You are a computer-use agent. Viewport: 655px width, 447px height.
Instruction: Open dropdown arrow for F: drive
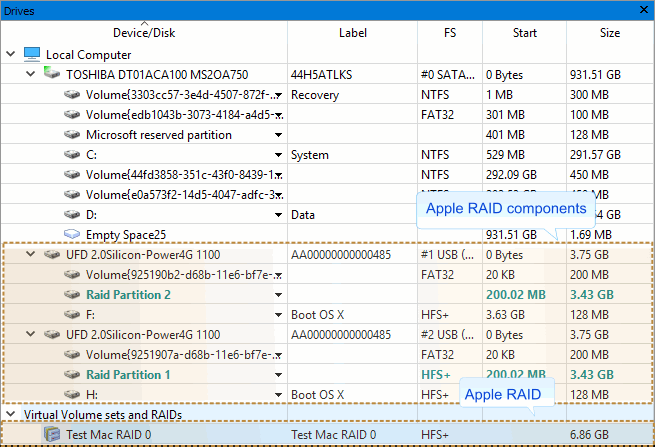(278, 315)
